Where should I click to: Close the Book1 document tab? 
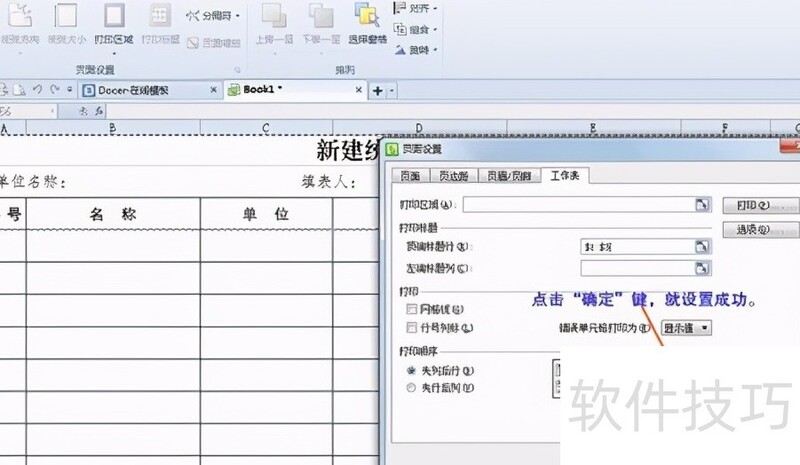click(359, 90)
